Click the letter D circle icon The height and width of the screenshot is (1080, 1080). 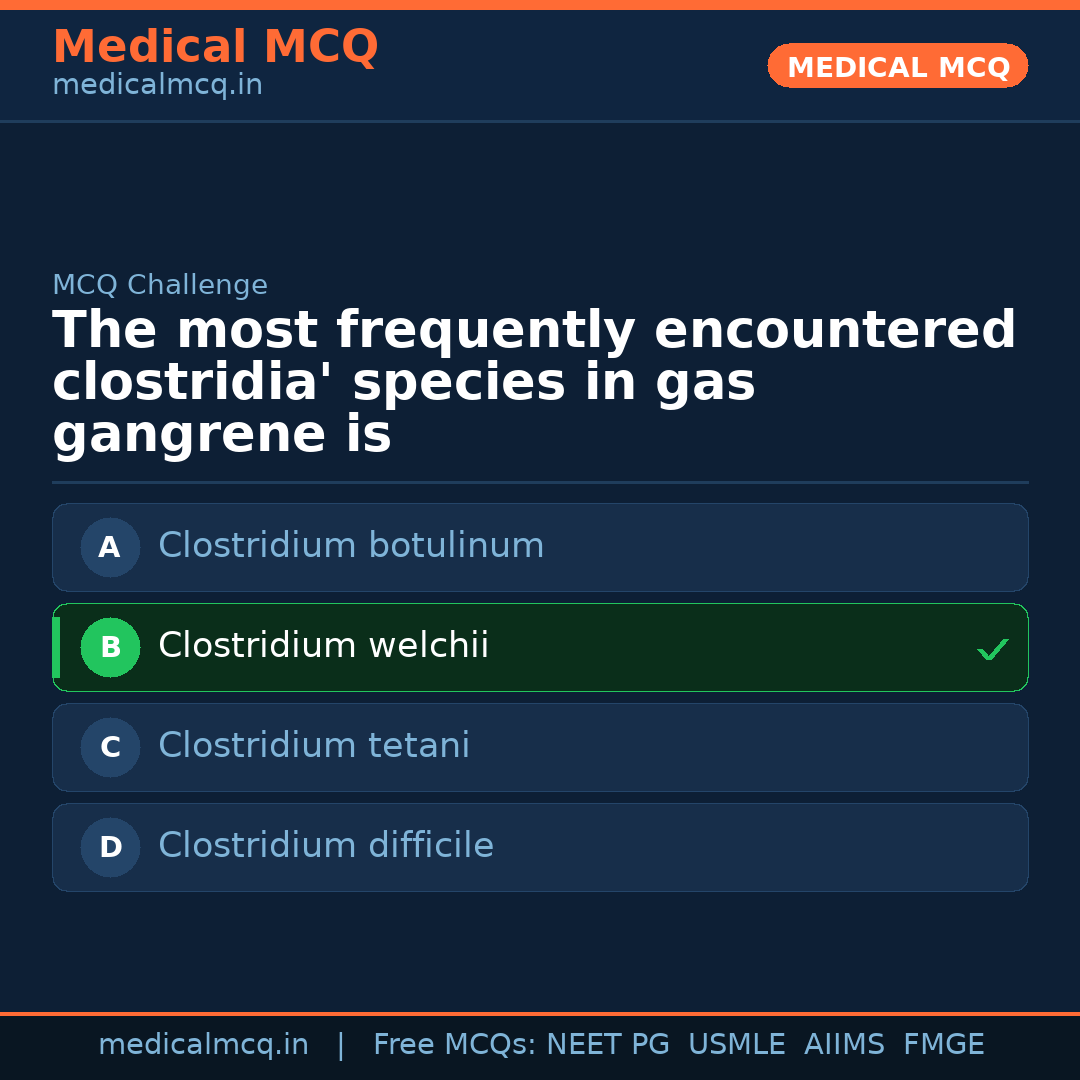110,847
